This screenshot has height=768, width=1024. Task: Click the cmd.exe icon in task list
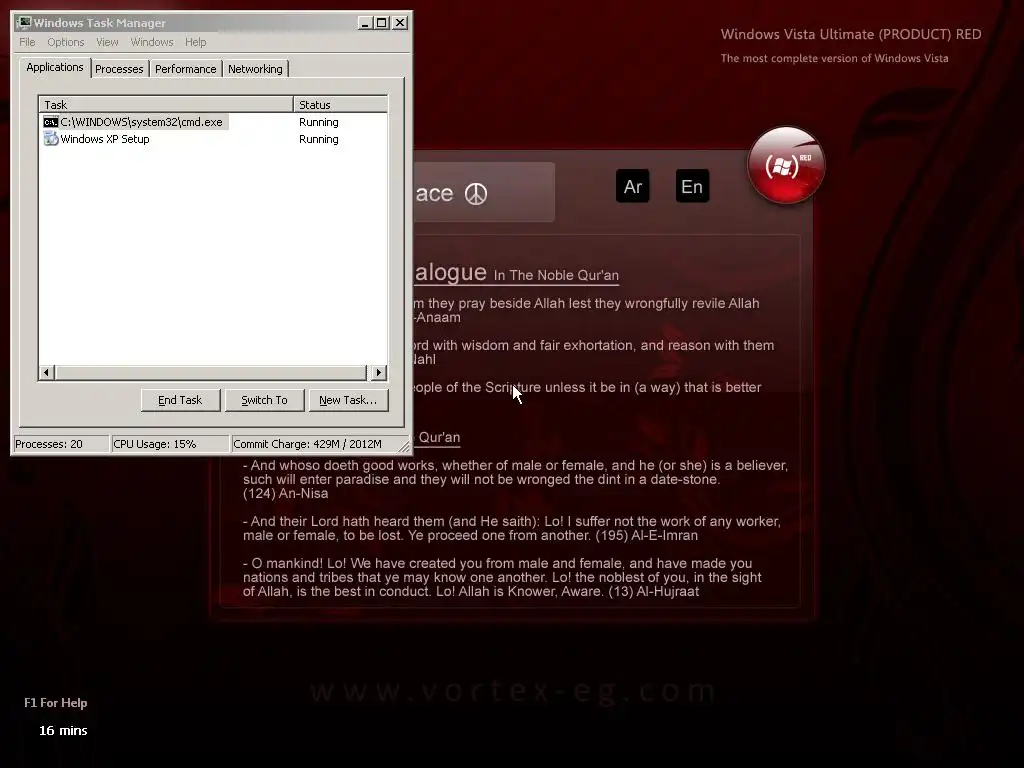(x=50, y=122)
